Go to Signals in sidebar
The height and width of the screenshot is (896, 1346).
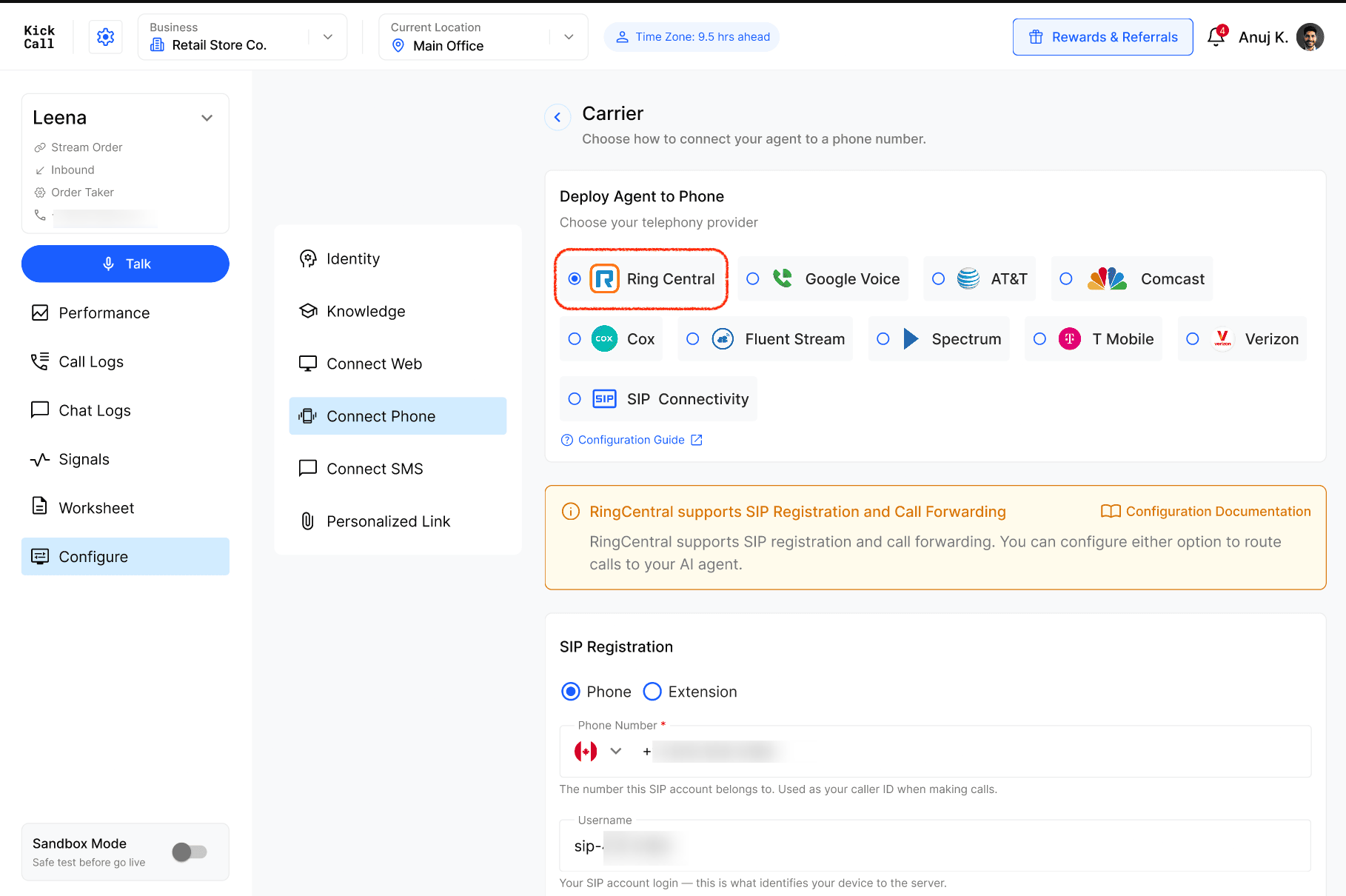pyautogui.click(x=125, y=459)
